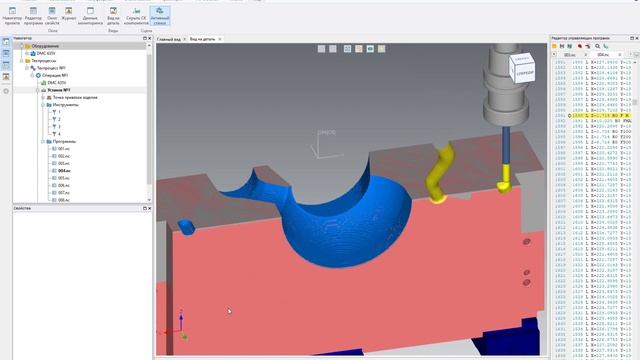This screenshot has width=640, height=360.
Task: Click the yellow highlighted program line in editor
Action: [601, 116]
